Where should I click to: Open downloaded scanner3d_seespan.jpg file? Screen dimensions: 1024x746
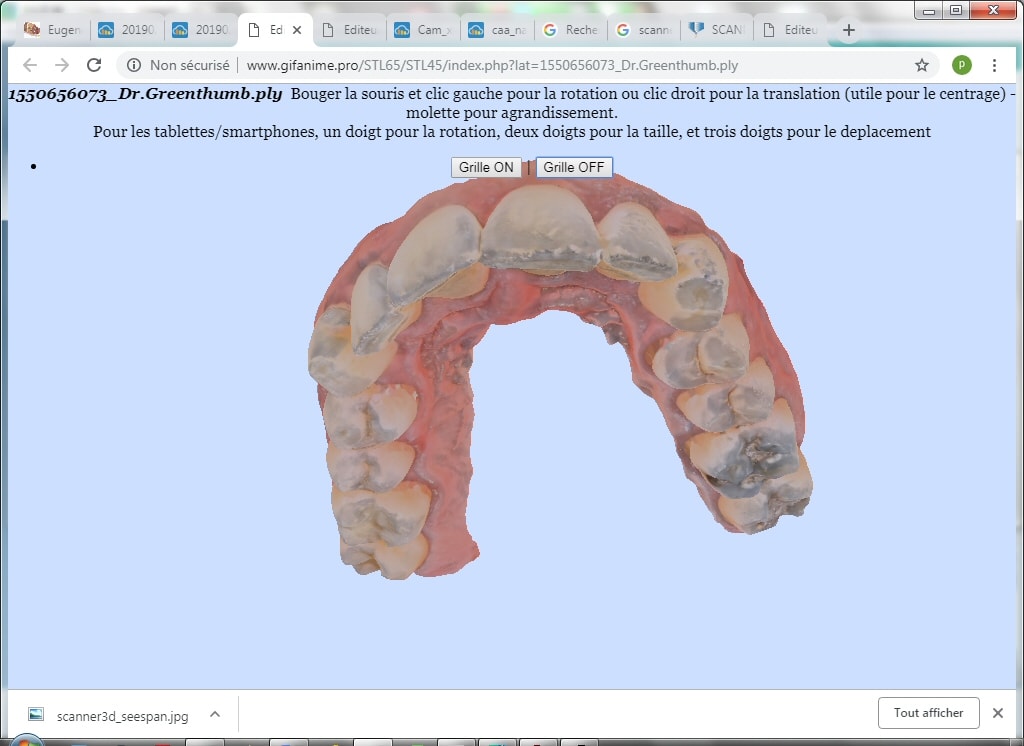(121, 716)
